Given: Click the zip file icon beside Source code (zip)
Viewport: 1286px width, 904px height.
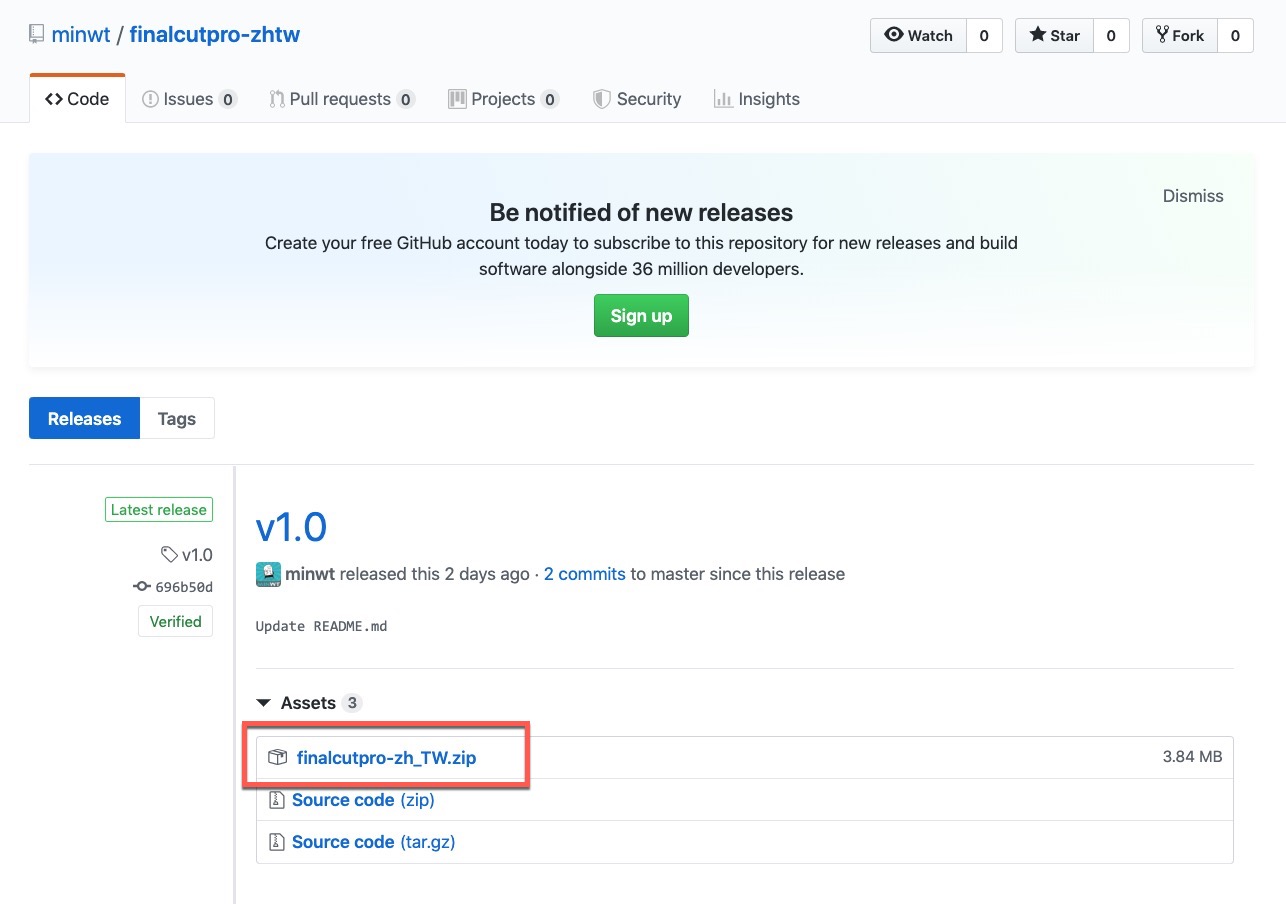Looking at the screenshot, I should pyautogui.click(x=277, y=800).
